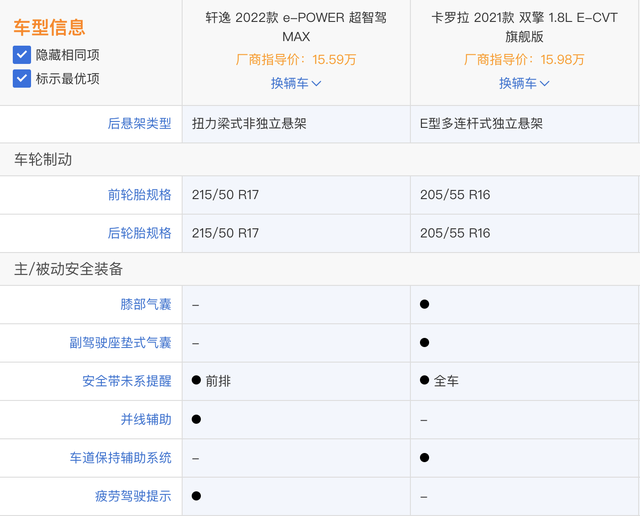Click the 全车 value in 安全带未系提醒 row
Screen dimensions: 640x516
(446, 381)
